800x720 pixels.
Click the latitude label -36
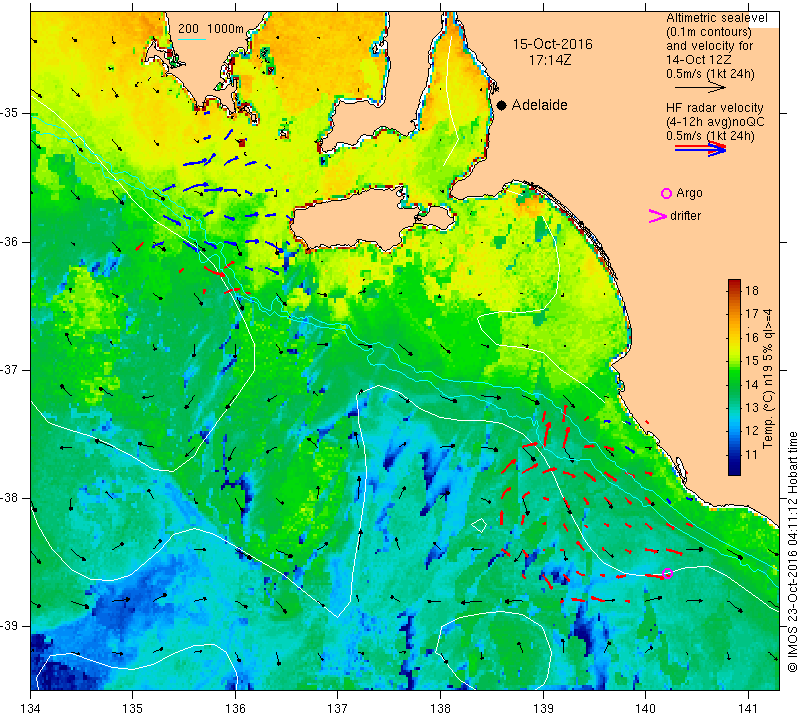(10, 241)
